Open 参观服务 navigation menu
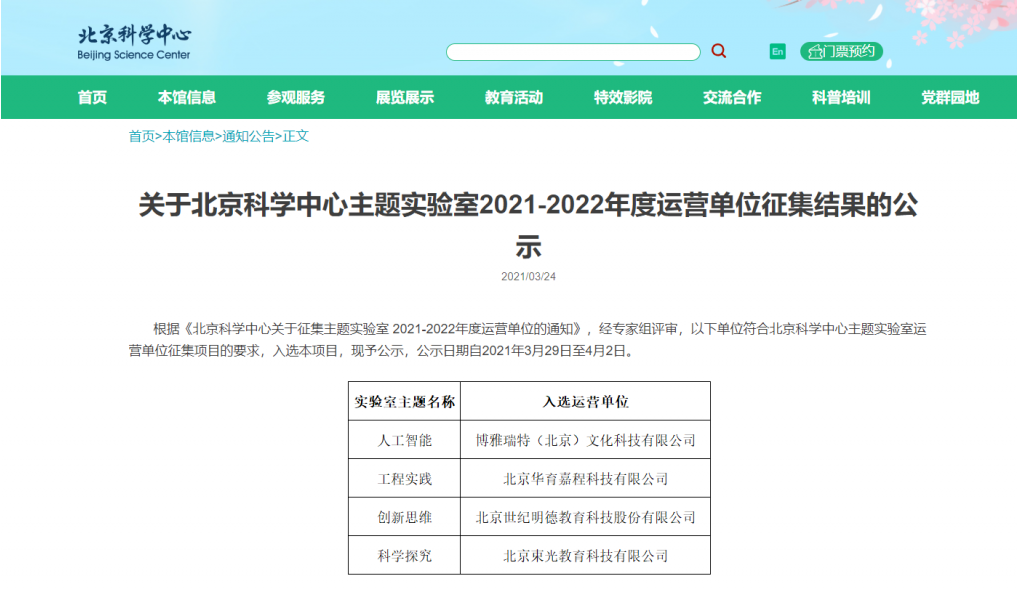This screenshot has height=592, width=1017. click(296, 97)
